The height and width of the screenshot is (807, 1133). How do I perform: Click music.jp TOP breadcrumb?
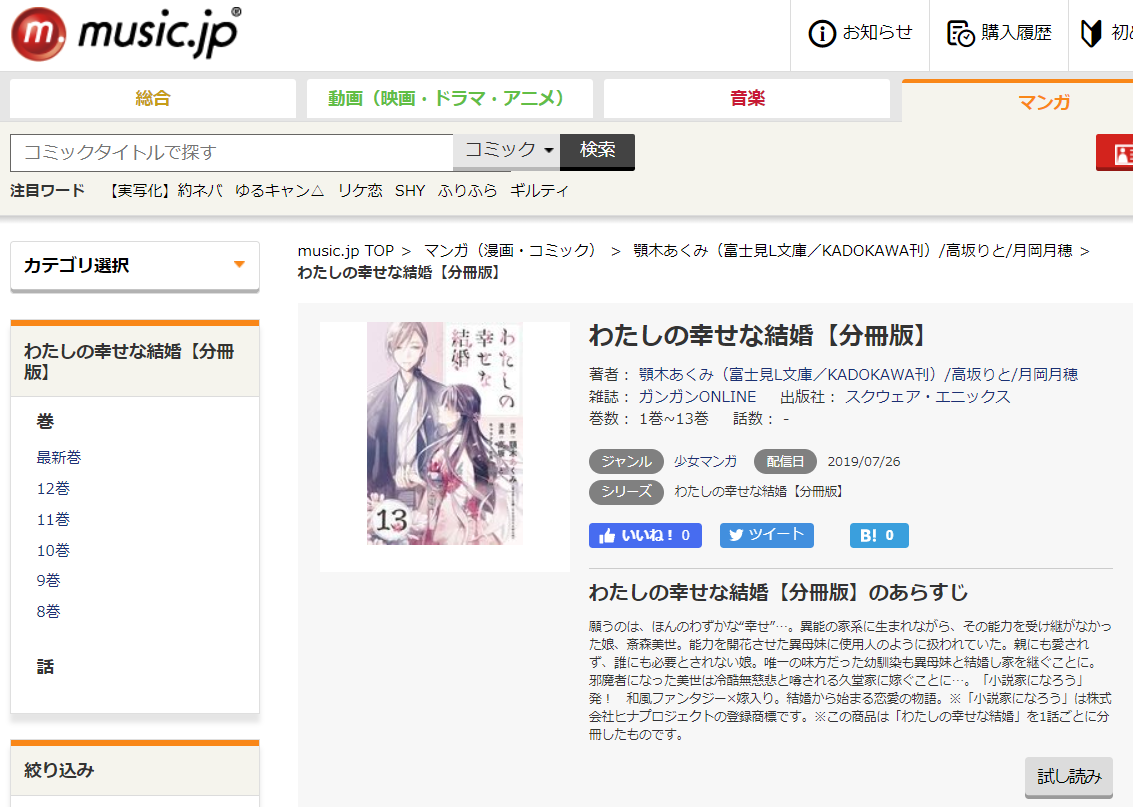tap(345, 251)
